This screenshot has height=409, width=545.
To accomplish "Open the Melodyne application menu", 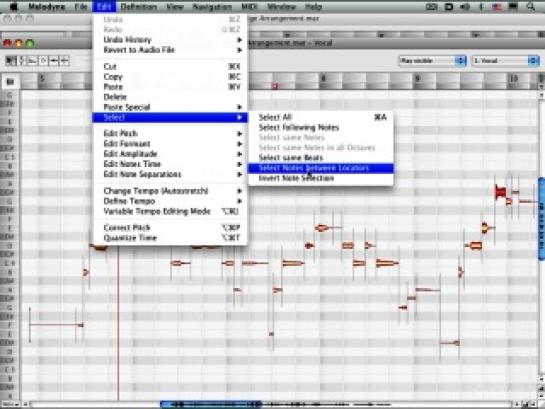I will pos(47,7).
